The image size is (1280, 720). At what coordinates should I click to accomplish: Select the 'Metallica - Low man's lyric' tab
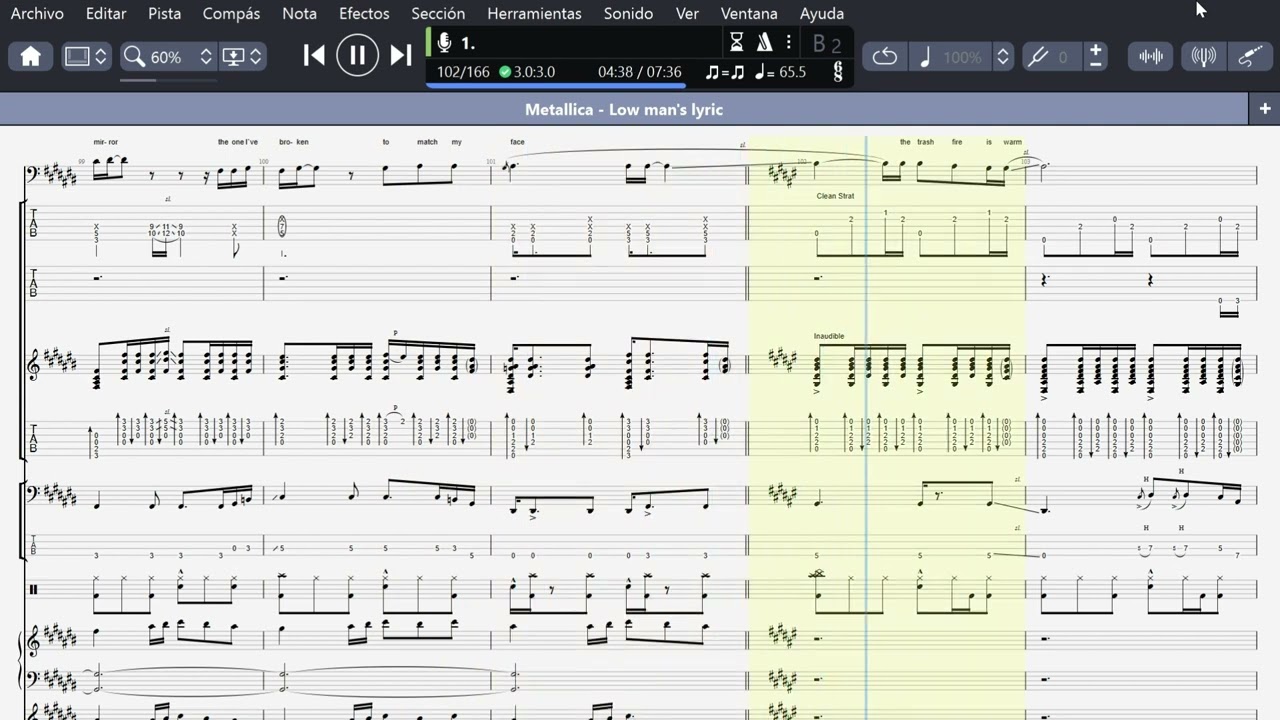tap(624, 109)
